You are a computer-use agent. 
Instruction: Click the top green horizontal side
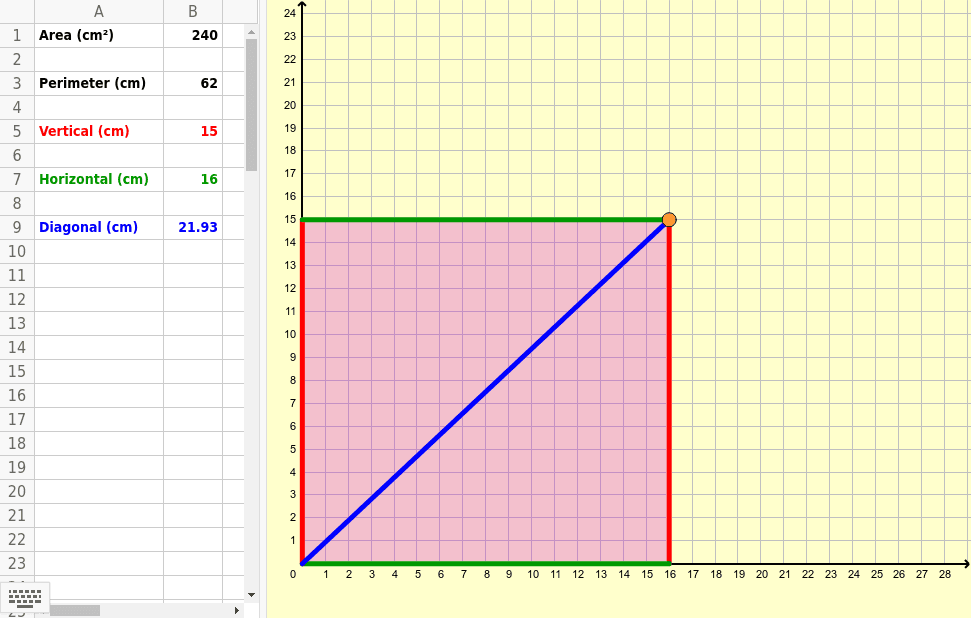click(x=484, y=220)
